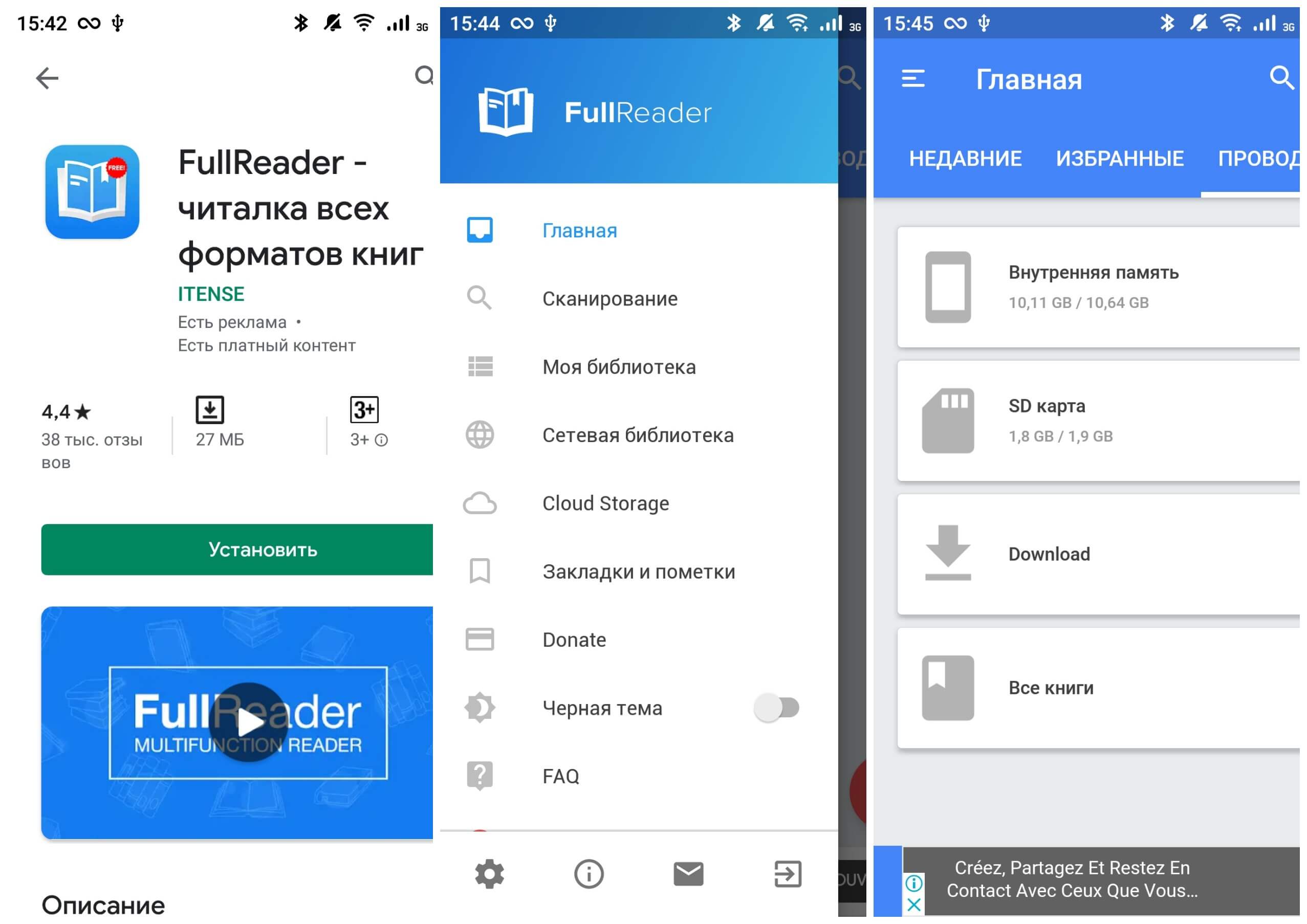Tap the mail envelope icon in drawer bottom bar

[x=689, y=874]
